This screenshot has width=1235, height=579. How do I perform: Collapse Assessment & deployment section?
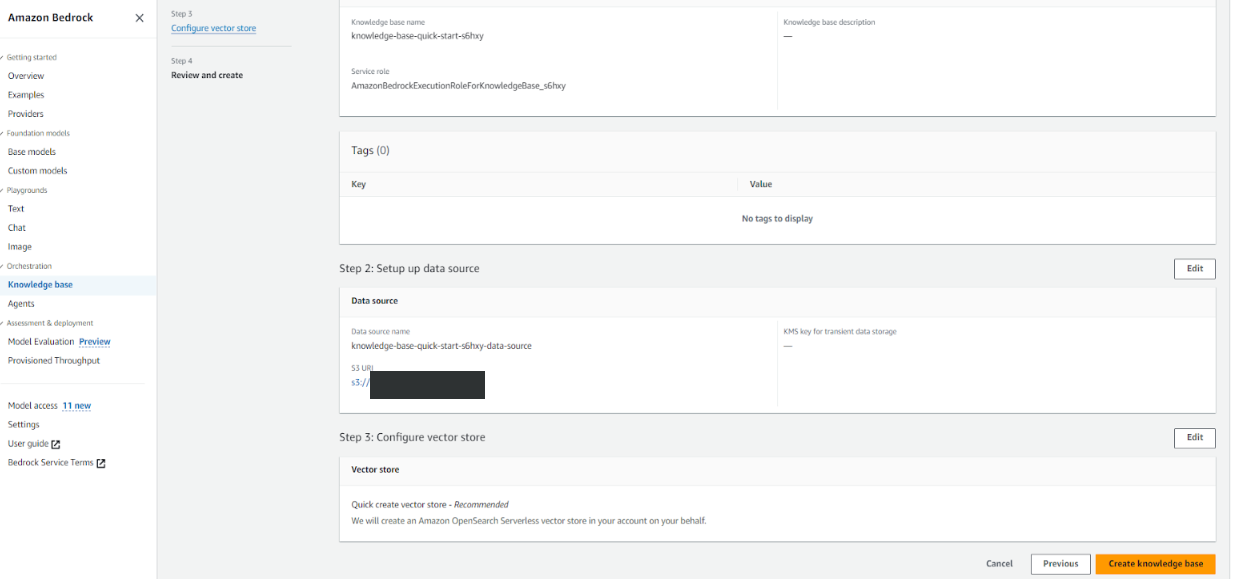click(x=3, y=323)
